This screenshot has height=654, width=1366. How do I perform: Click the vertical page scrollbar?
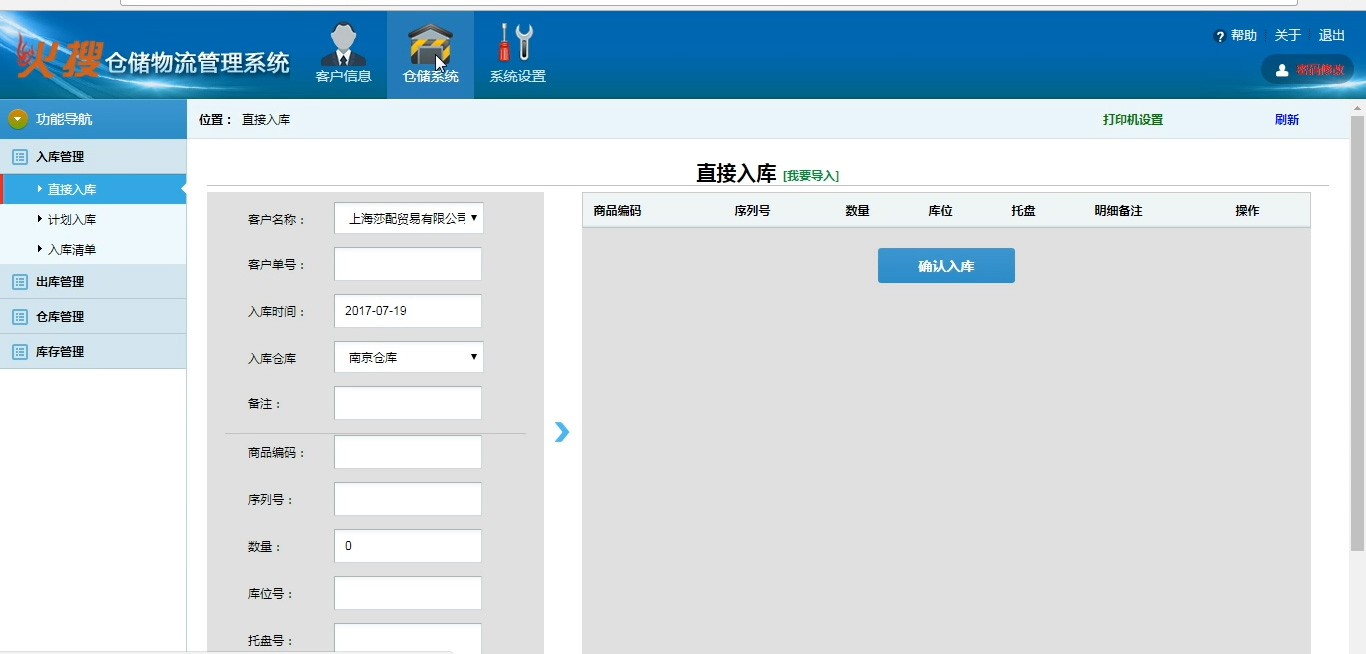(1357, 330)
